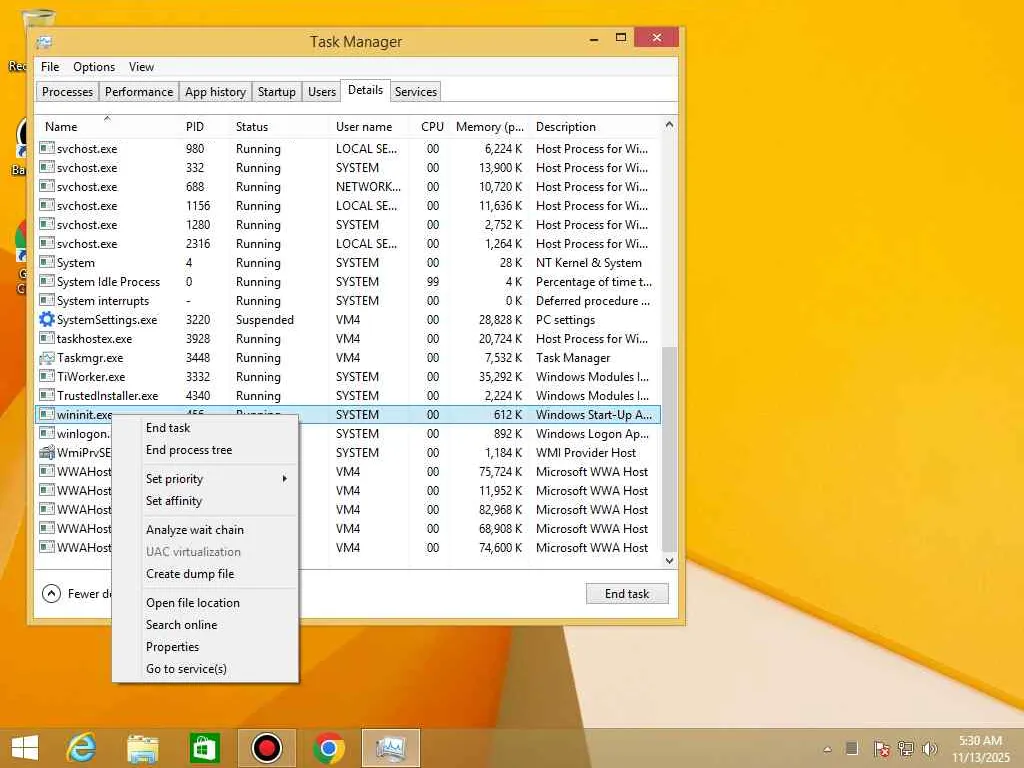Screen dimensions: 1024x768
Task: Select the svchost.exe row with PID 688
Action: tap(348, 187)
